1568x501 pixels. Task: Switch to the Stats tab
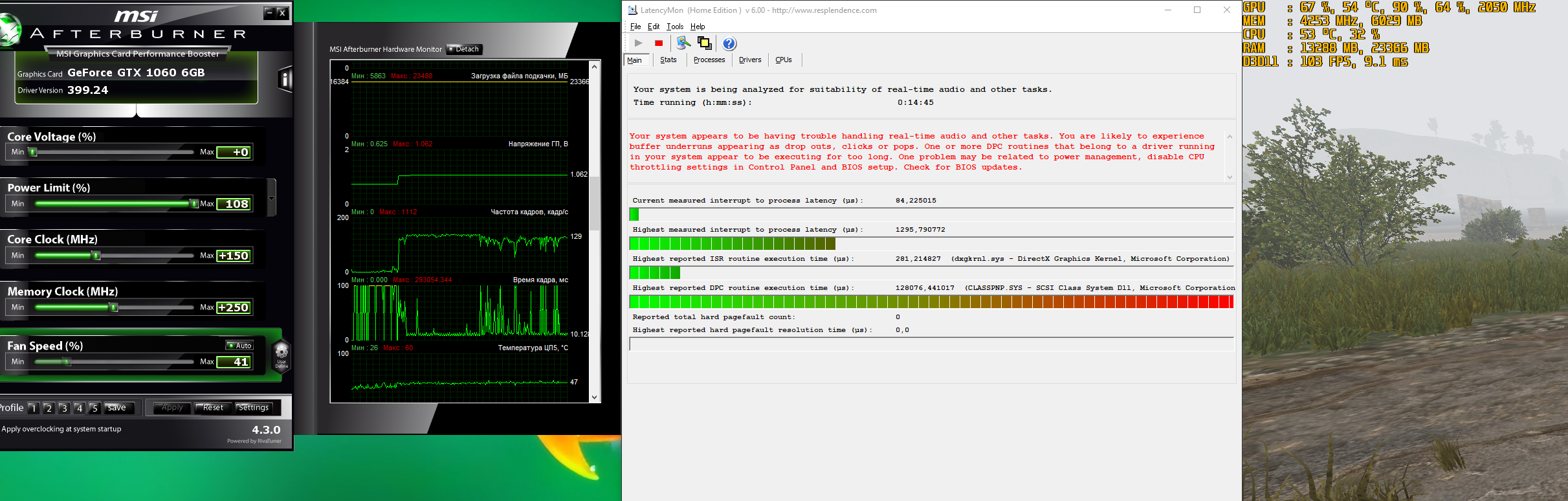tap(668, 60)
